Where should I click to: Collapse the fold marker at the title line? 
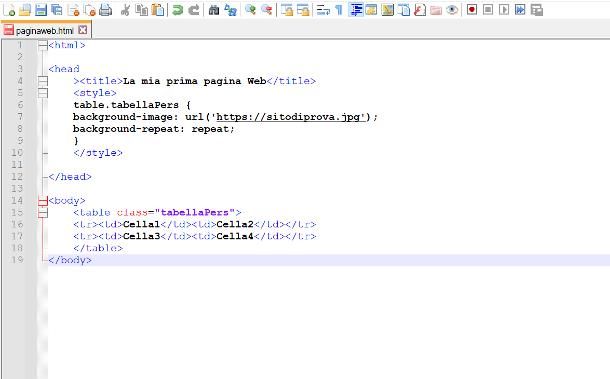point(43,81)
